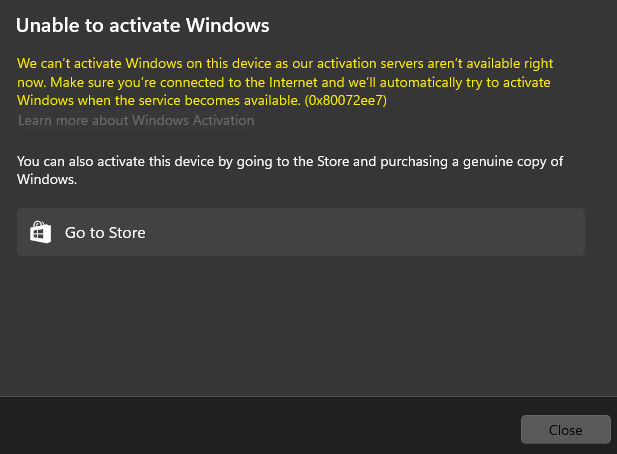Follow the greyed Windows Activation help link
Viewport: 617px width, 454px height.
click(136, 121)
